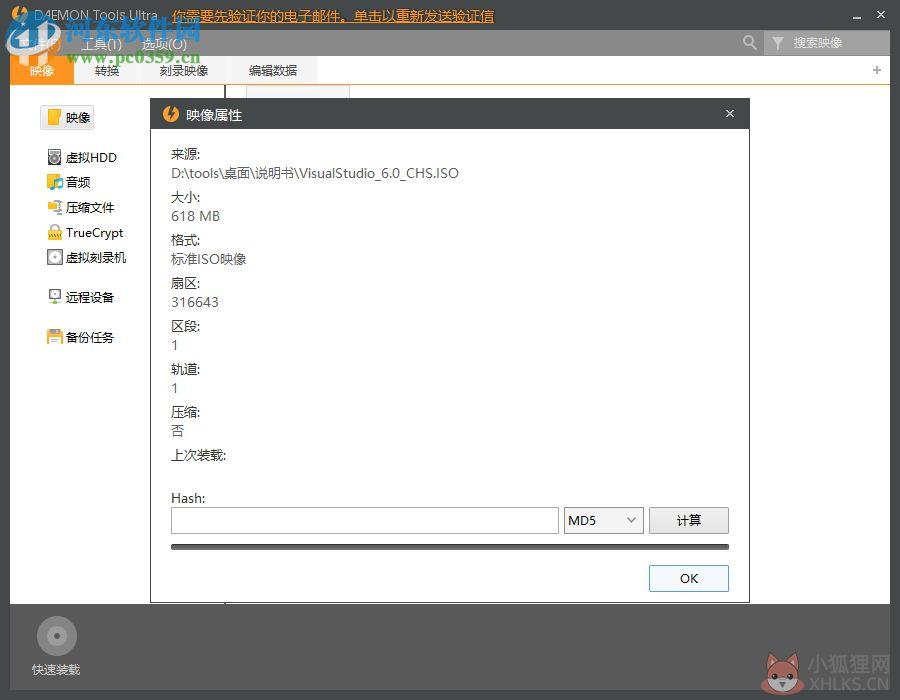Select the 虚拟HDD disk icon

(x=55, y=157)
